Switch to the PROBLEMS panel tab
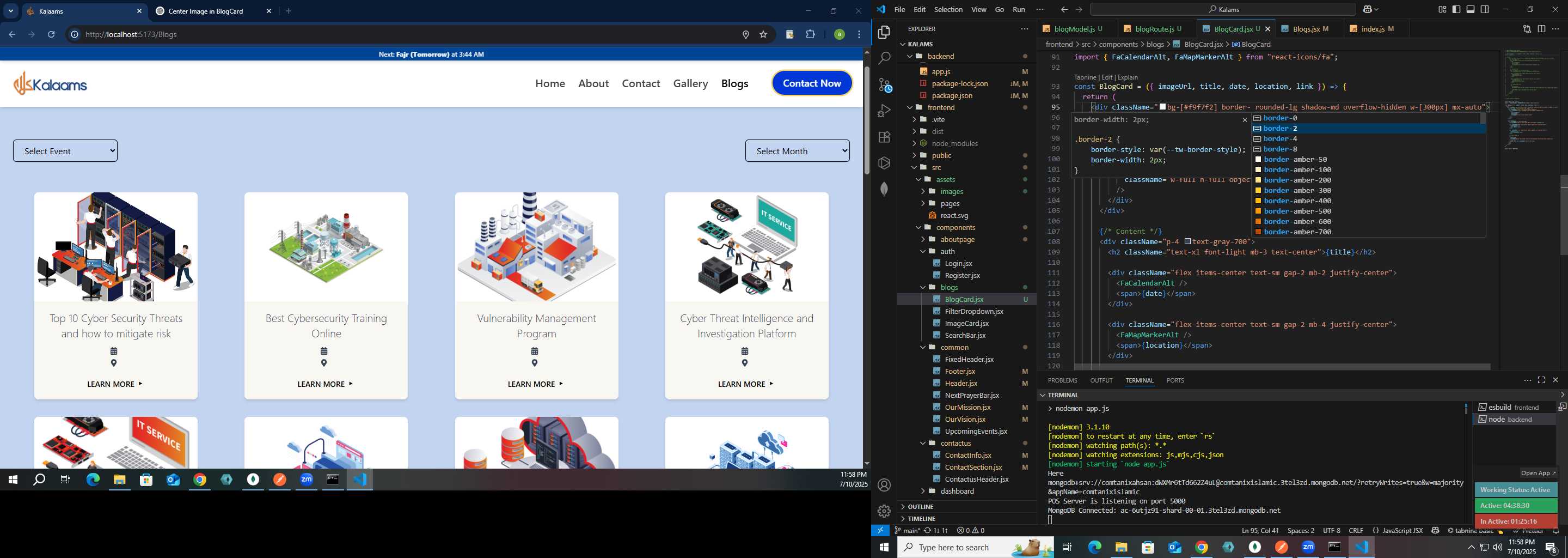Image resolution: width=1568 pixels, height=558 pixels. click(x=1062, y=380)
